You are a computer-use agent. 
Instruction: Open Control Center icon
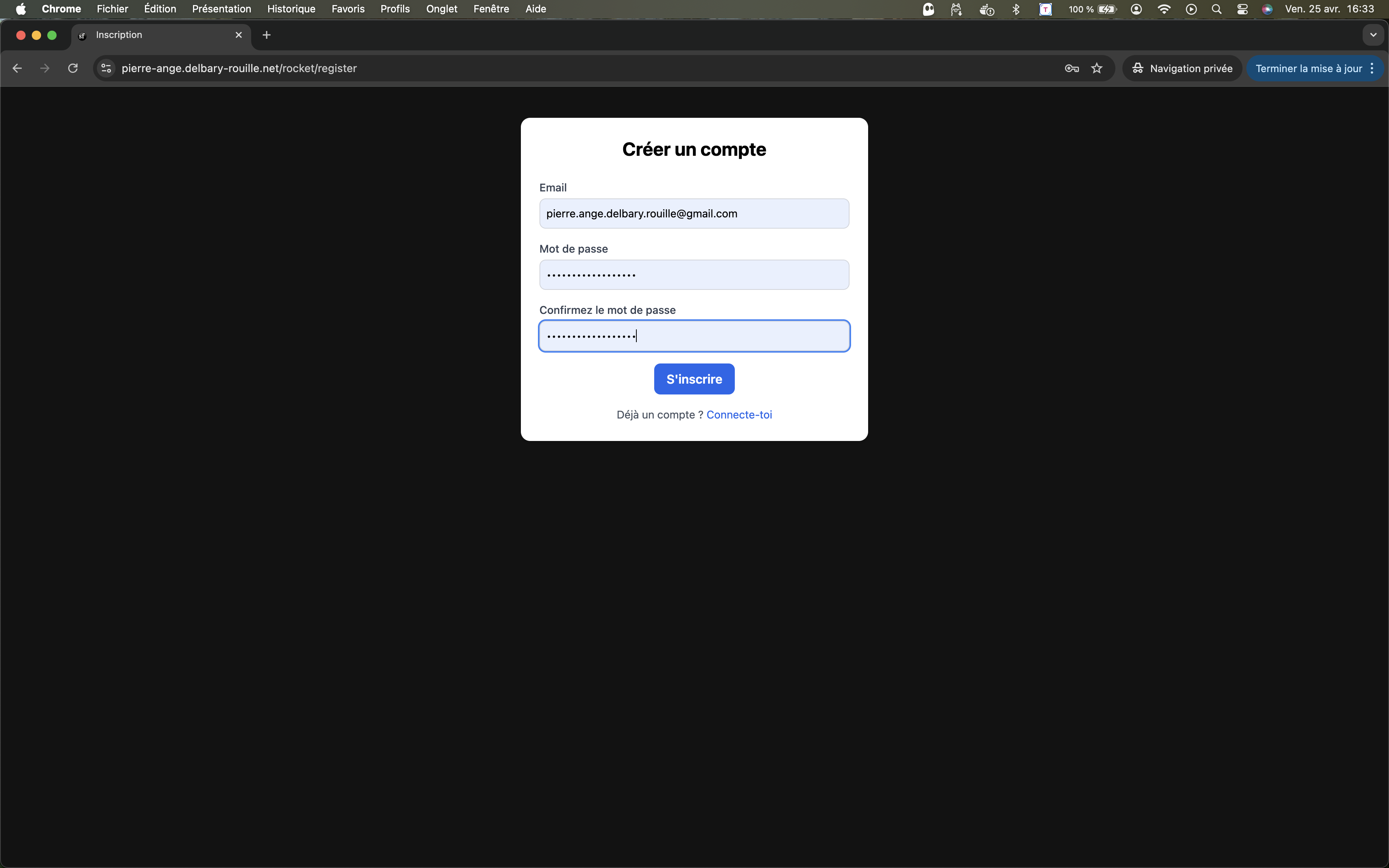[1243, 9]
